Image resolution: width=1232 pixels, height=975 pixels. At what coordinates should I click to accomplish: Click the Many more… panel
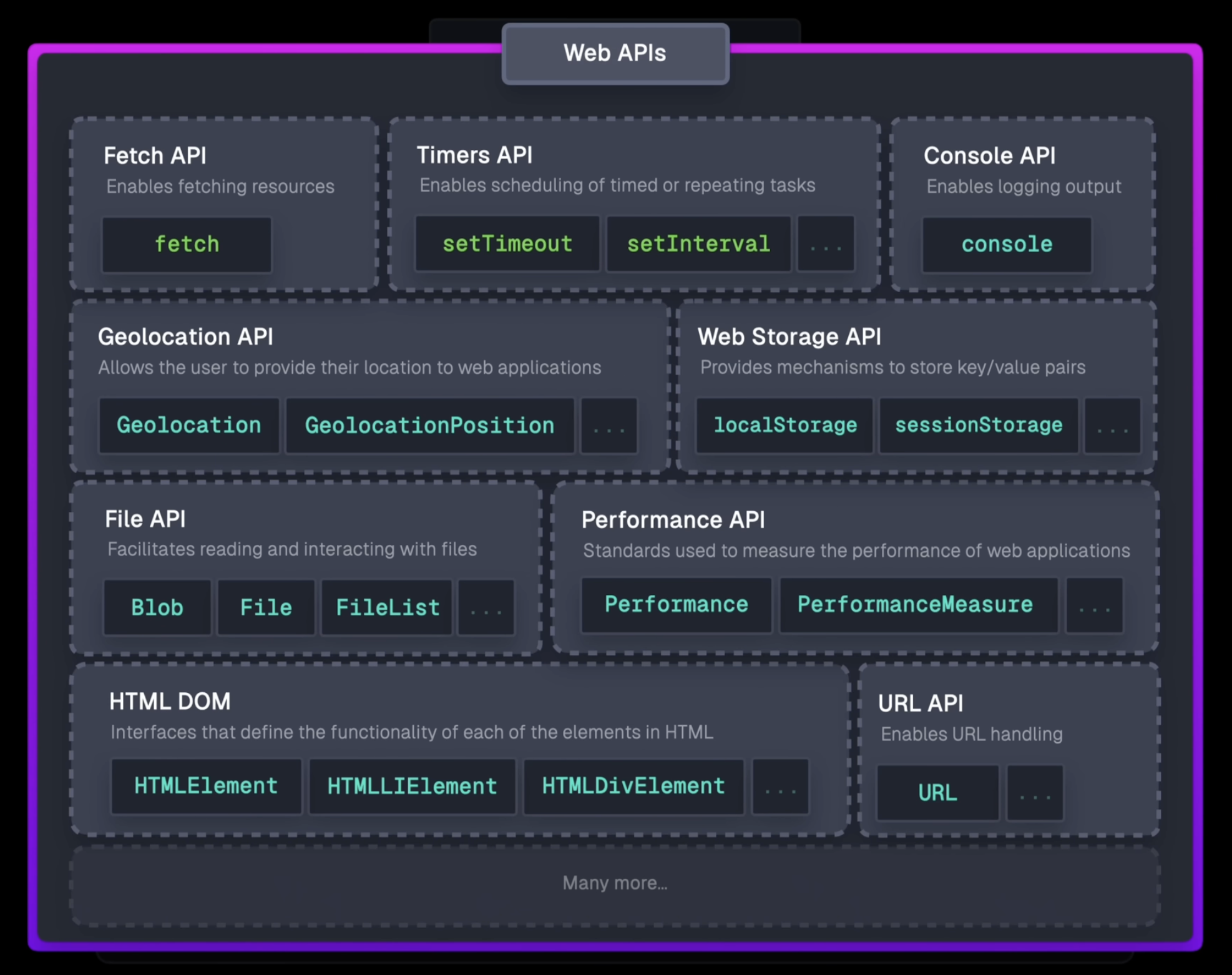tap(615, 883)
